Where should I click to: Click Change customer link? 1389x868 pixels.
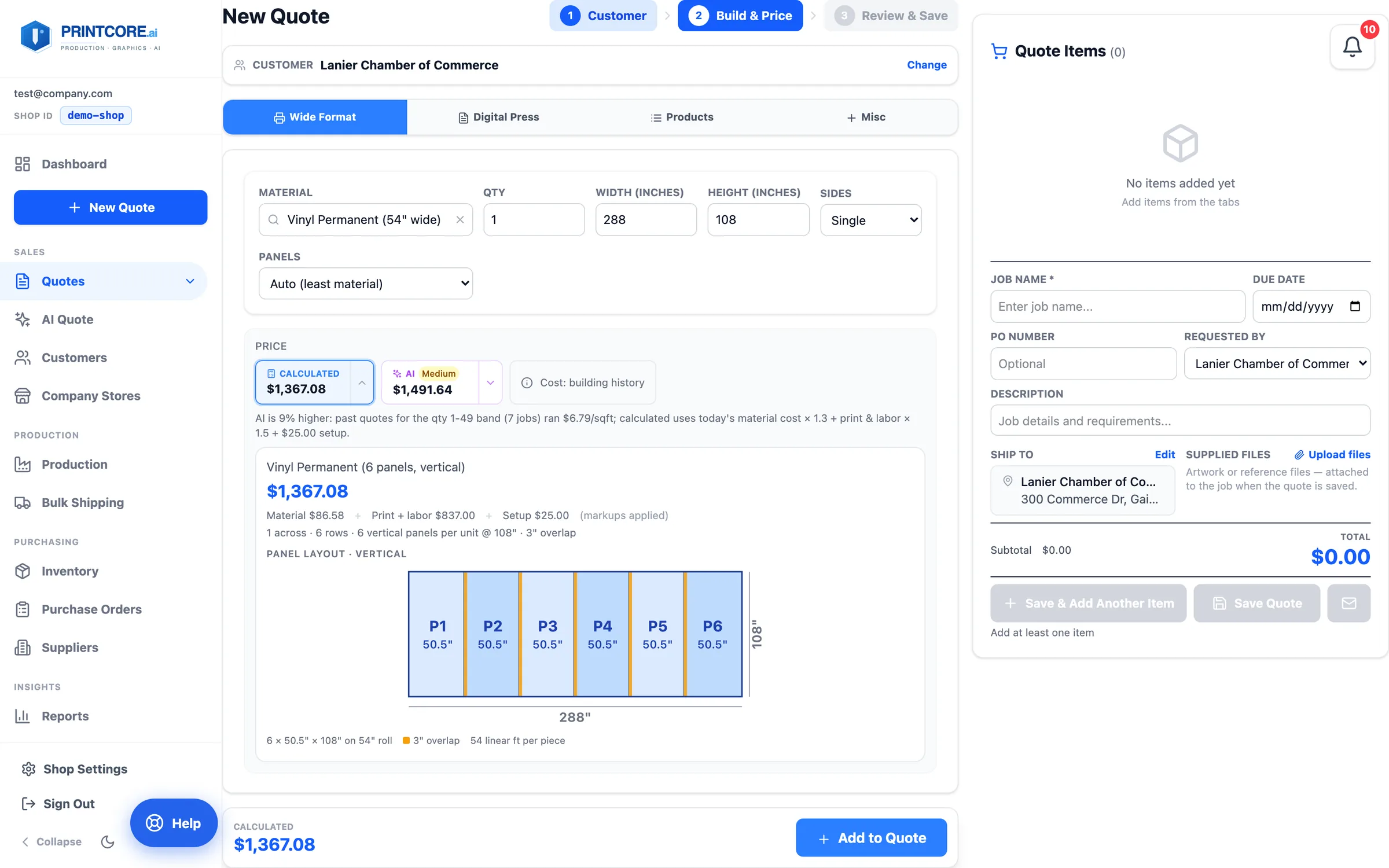[927, 65]
